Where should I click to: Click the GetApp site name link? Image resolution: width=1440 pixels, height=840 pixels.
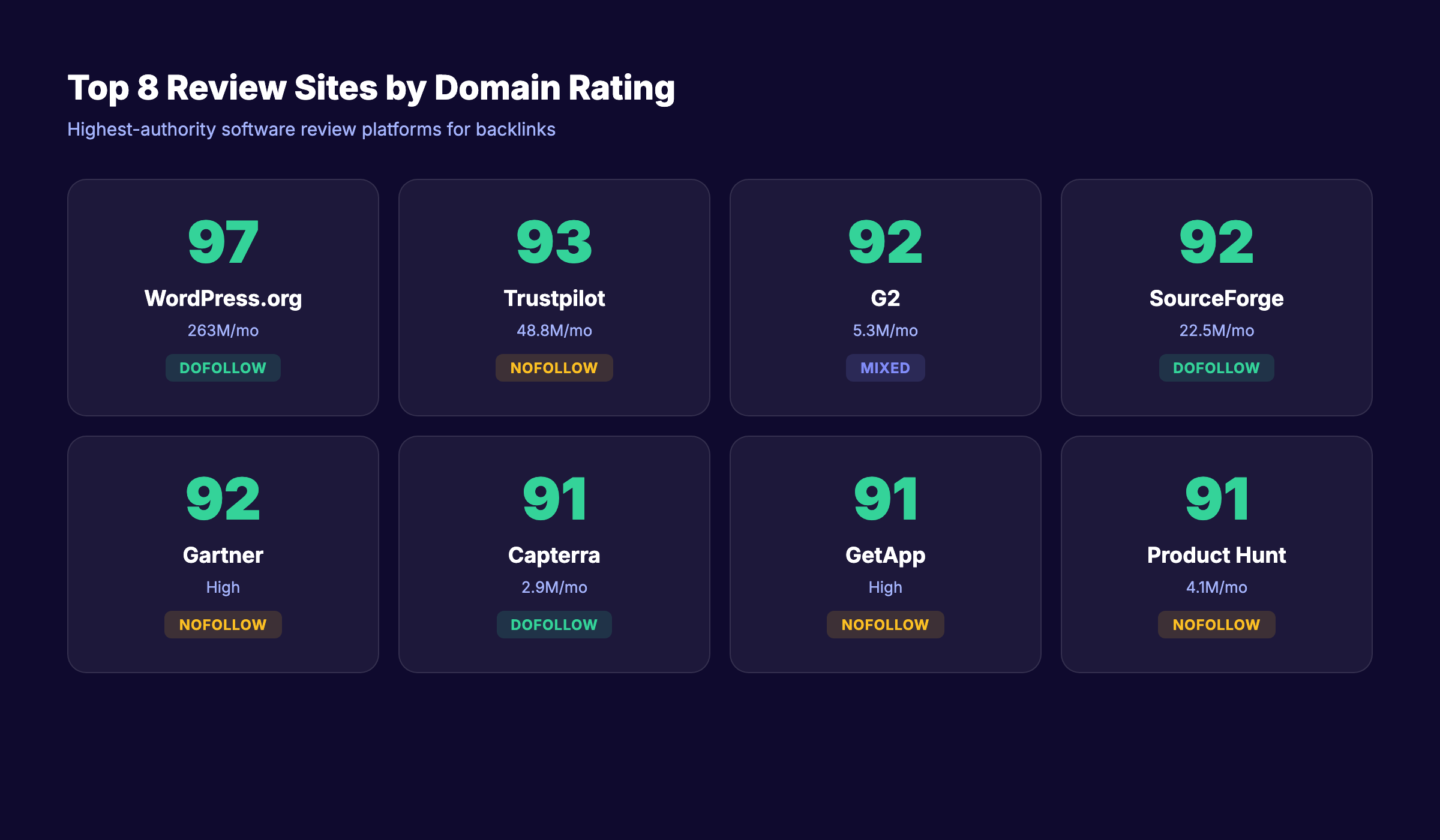886,556
